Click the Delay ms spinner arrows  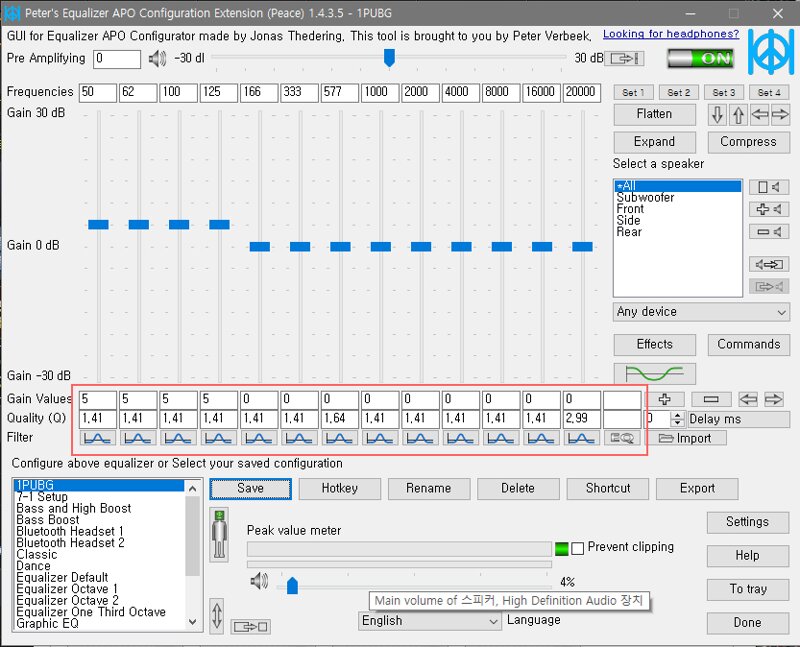[x=677, y=419]
